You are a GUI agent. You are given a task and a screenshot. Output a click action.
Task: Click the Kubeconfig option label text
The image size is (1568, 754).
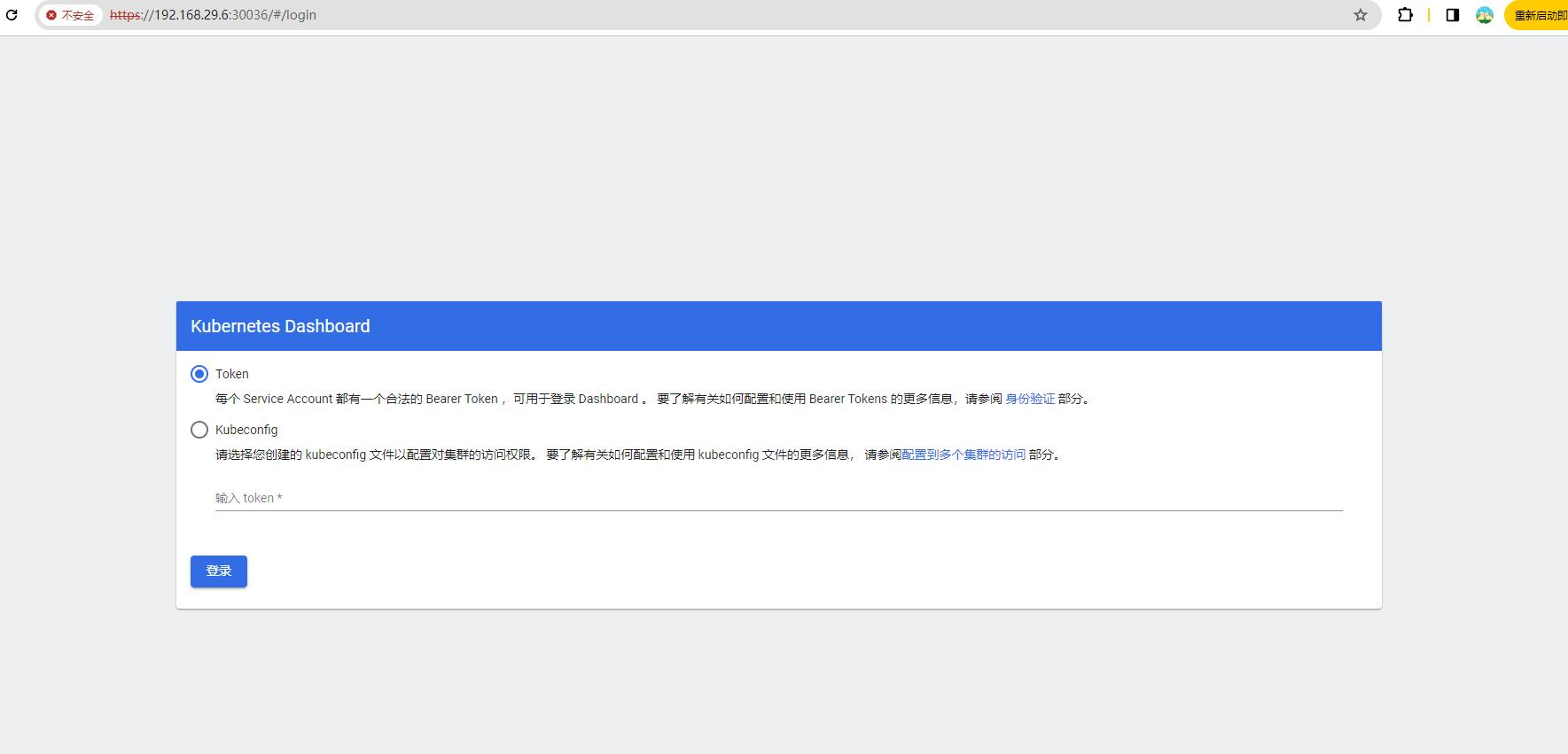246,430
